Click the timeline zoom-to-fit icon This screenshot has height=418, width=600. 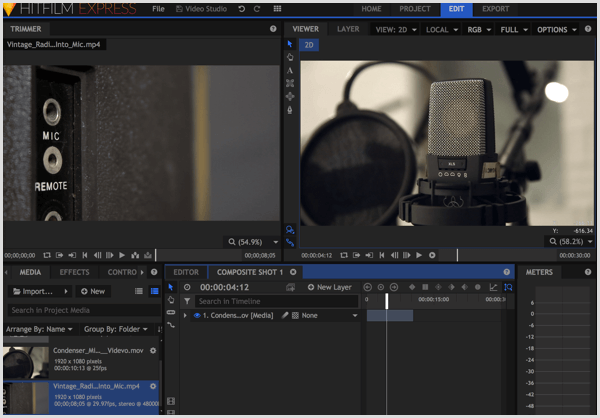(508, 287)
